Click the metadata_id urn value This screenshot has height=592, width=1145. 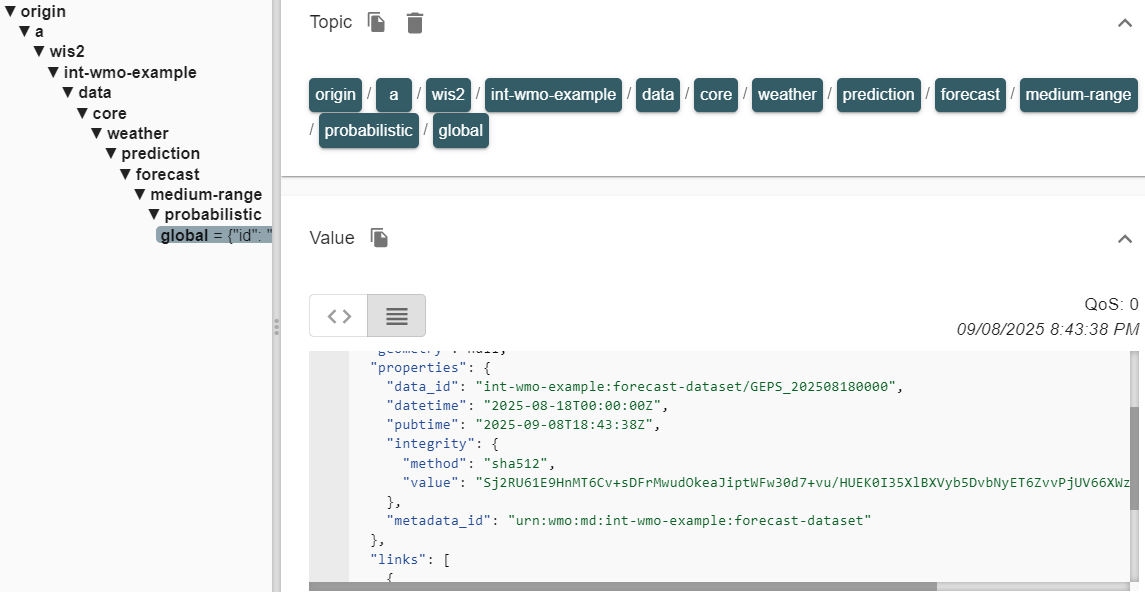[x=689, y=520]
